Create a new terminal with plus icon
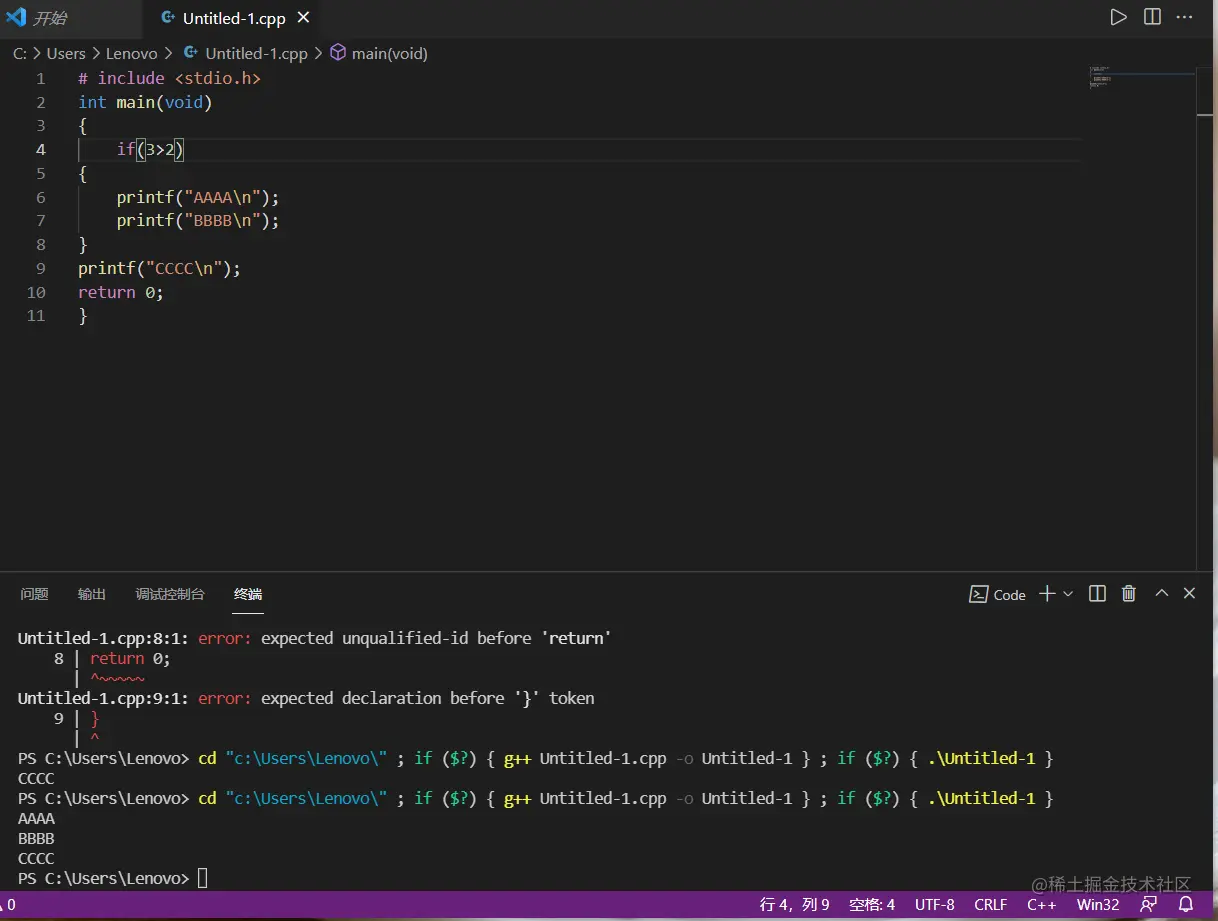 pyautogui.click(x=1046, y=594)
